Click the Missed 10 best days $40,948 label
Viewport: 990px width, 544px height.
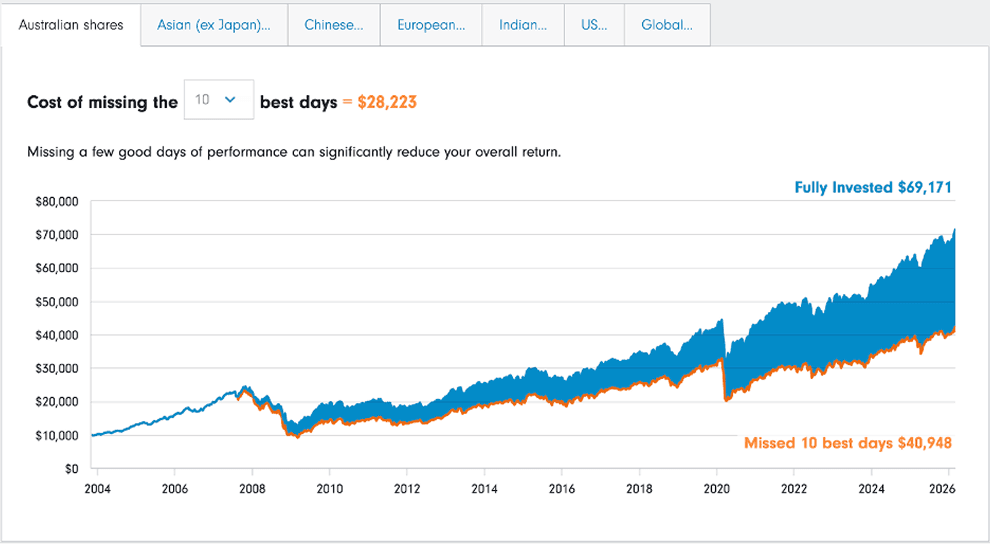[847, 443]
